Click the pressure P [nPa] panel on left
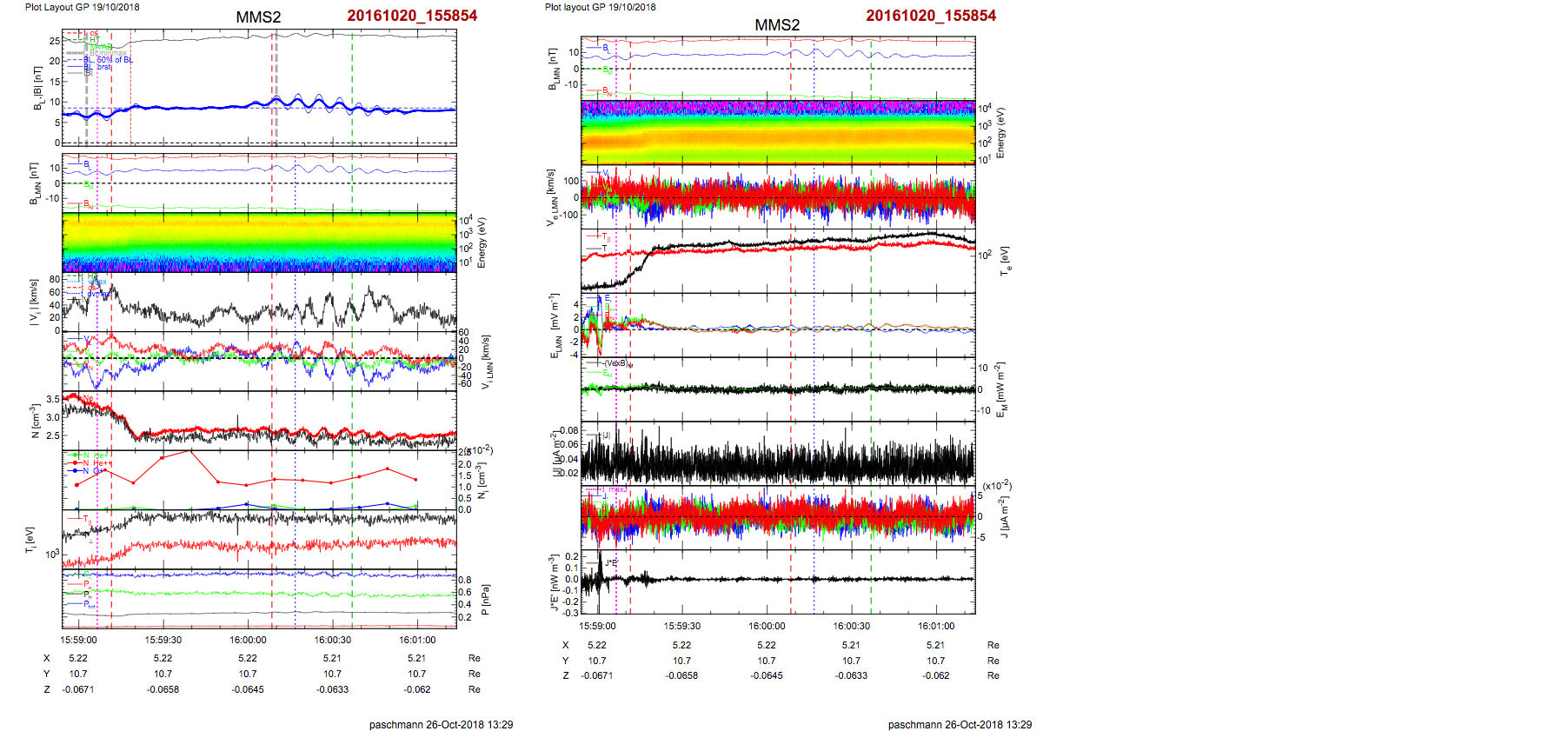This screenshot has width=1568, height=731. [x=259, y=598]
